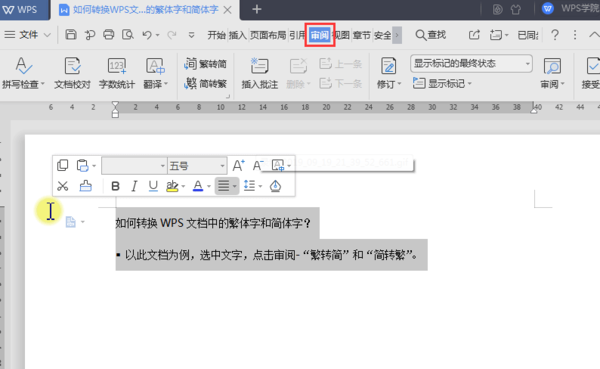Expand the 显示标记 dropdown menu
The image size is (600, 369).
[442, 83]
